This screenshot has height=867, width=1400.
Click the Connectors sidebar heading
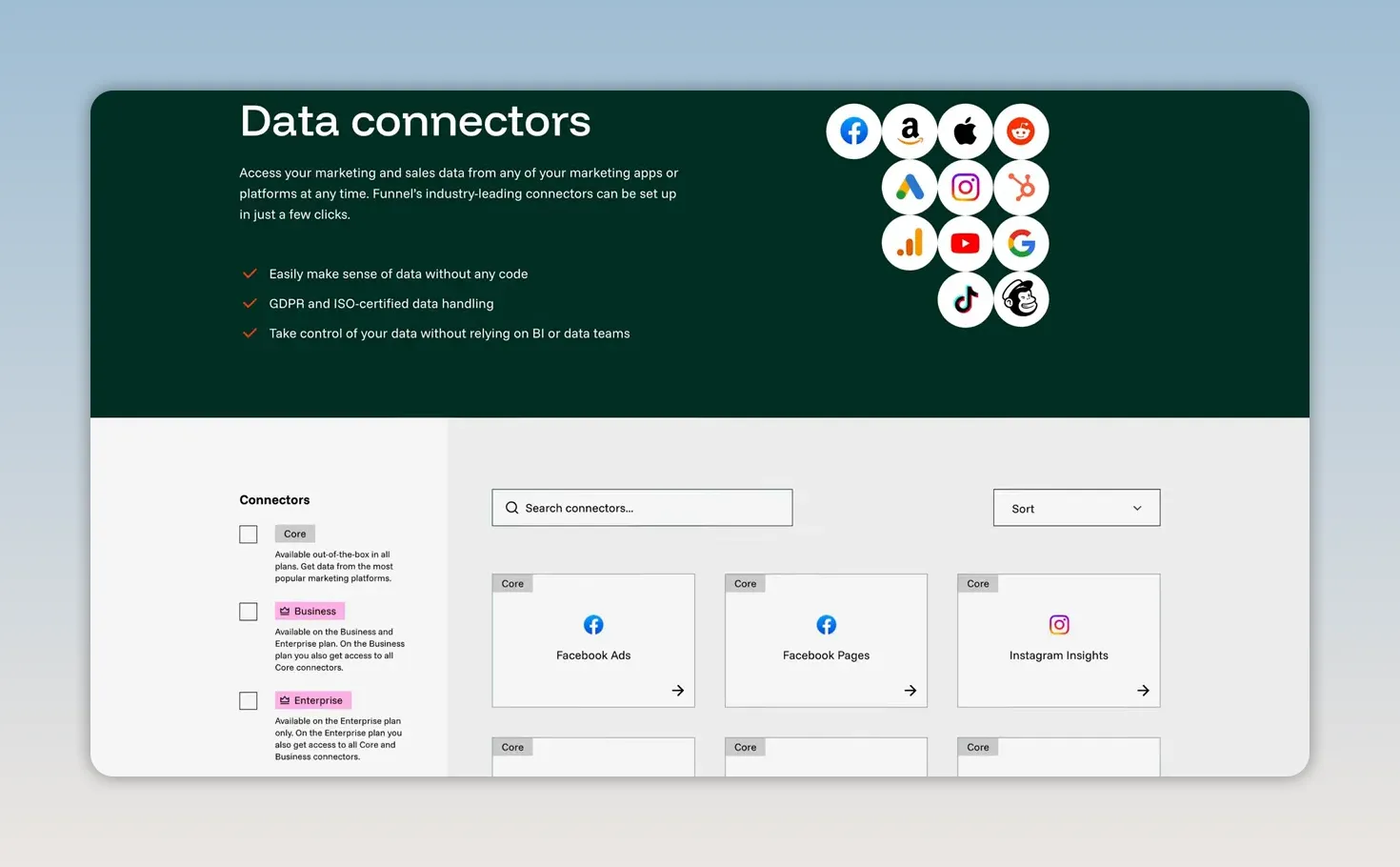[274, 500]
